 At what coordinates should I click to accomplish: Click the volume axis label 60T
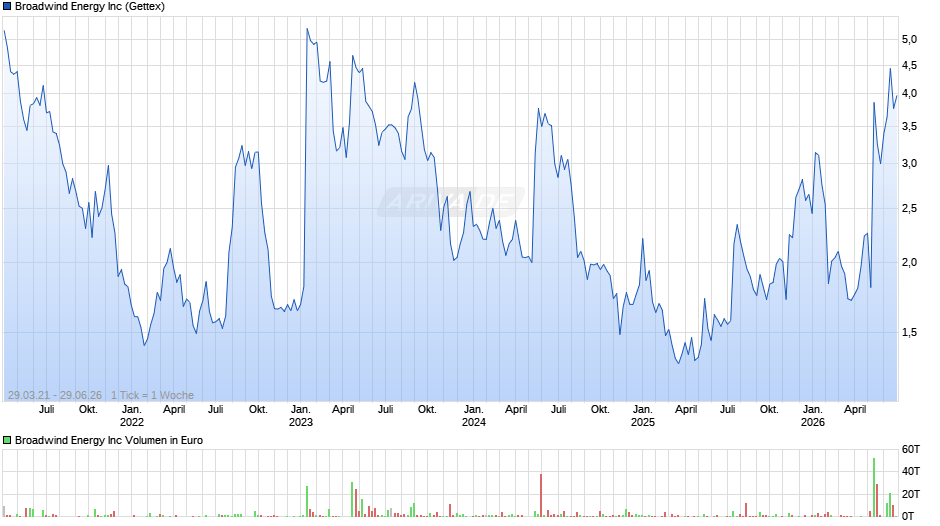(x=911, y=450)
